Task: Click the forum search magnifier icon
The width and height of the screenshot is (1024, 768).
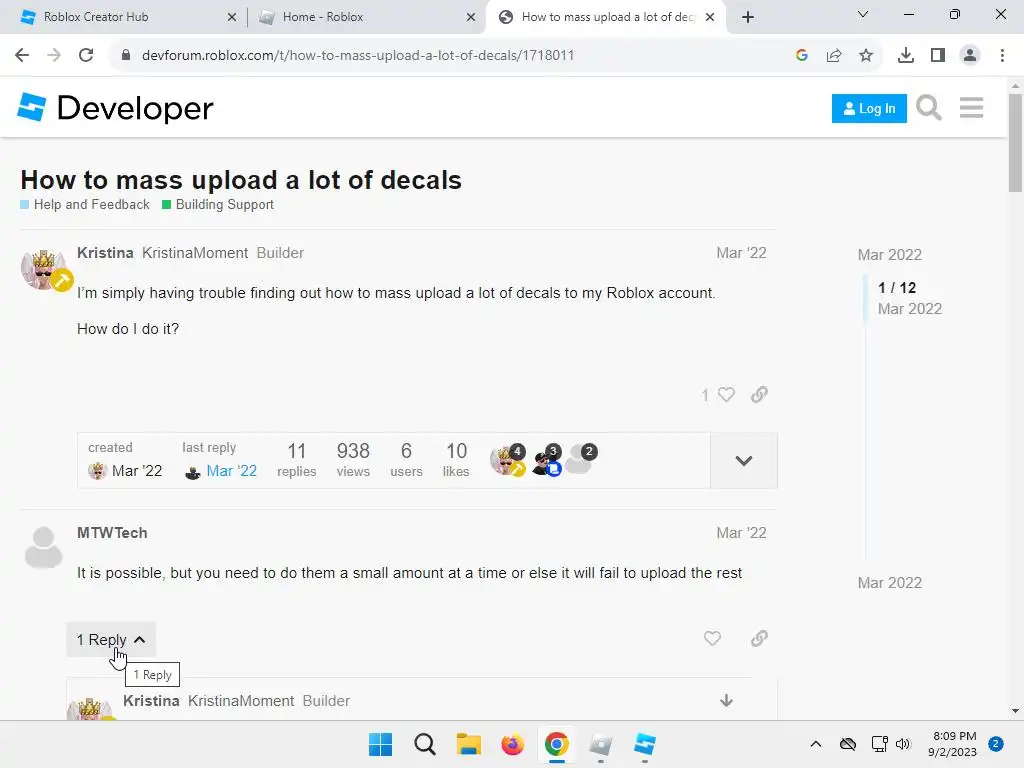Action: [x=929, y=108]
